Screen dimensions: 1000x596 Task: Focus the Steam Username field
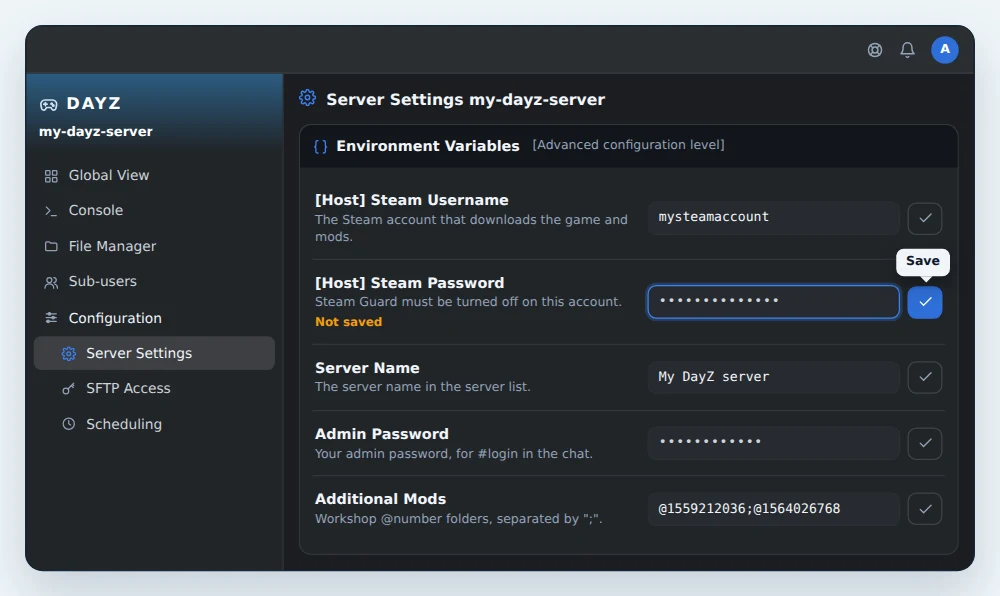pyautogui.click(x=774, y=218)
